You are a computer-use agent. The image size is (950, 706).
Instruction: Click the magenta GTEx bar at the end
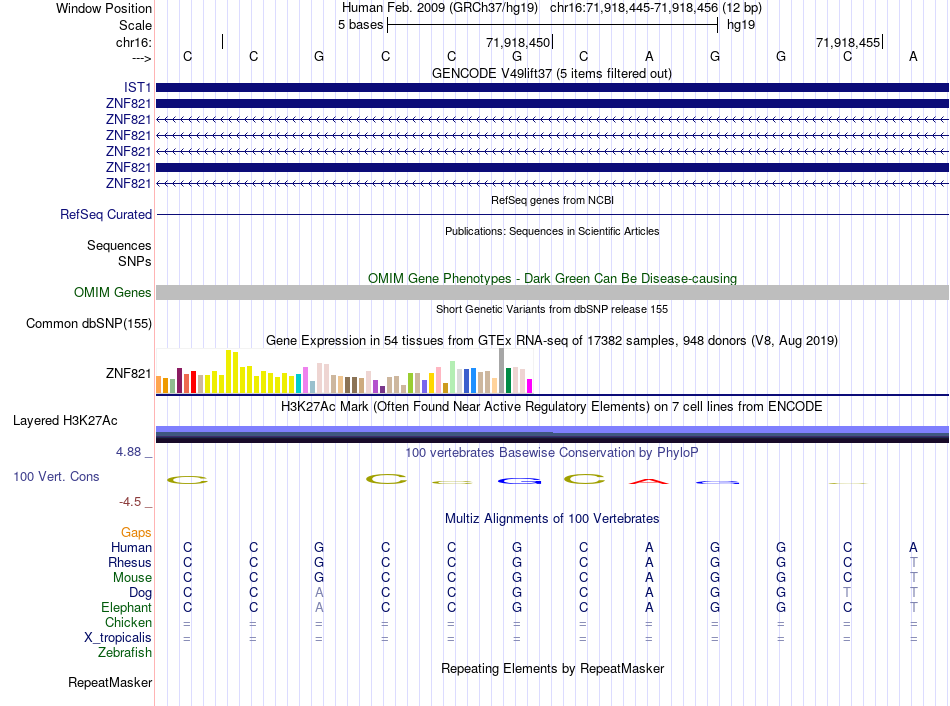click(x=530, y=386)
